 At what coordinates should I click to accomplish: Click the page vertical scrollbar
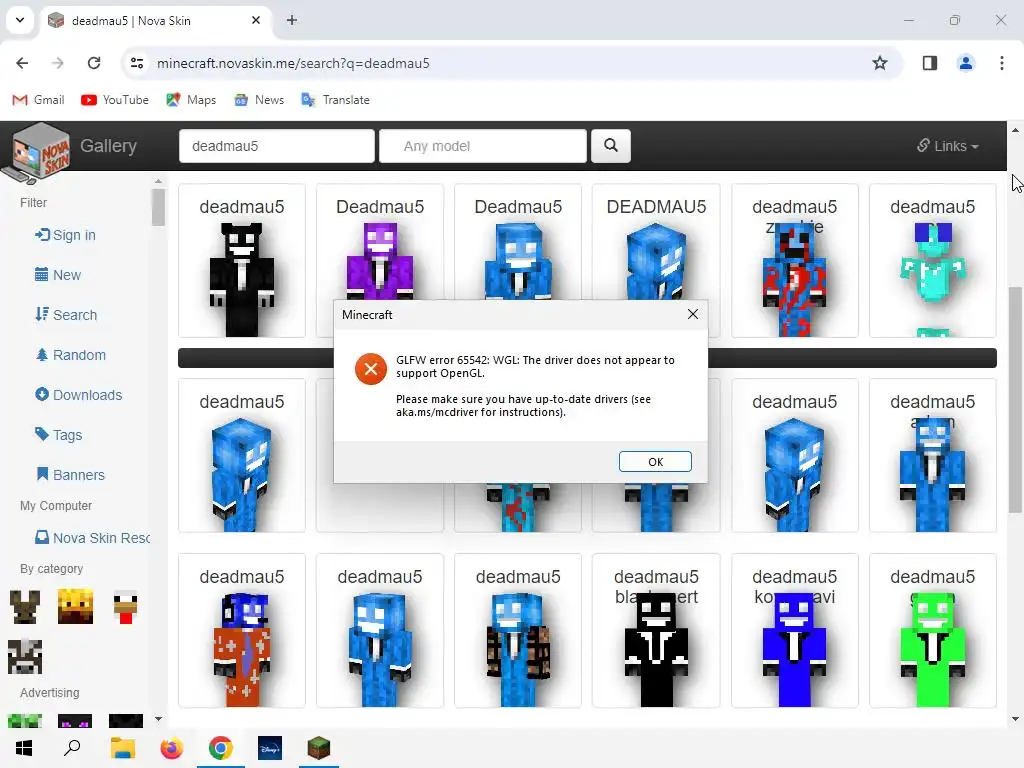click(x=1015, y=400)
